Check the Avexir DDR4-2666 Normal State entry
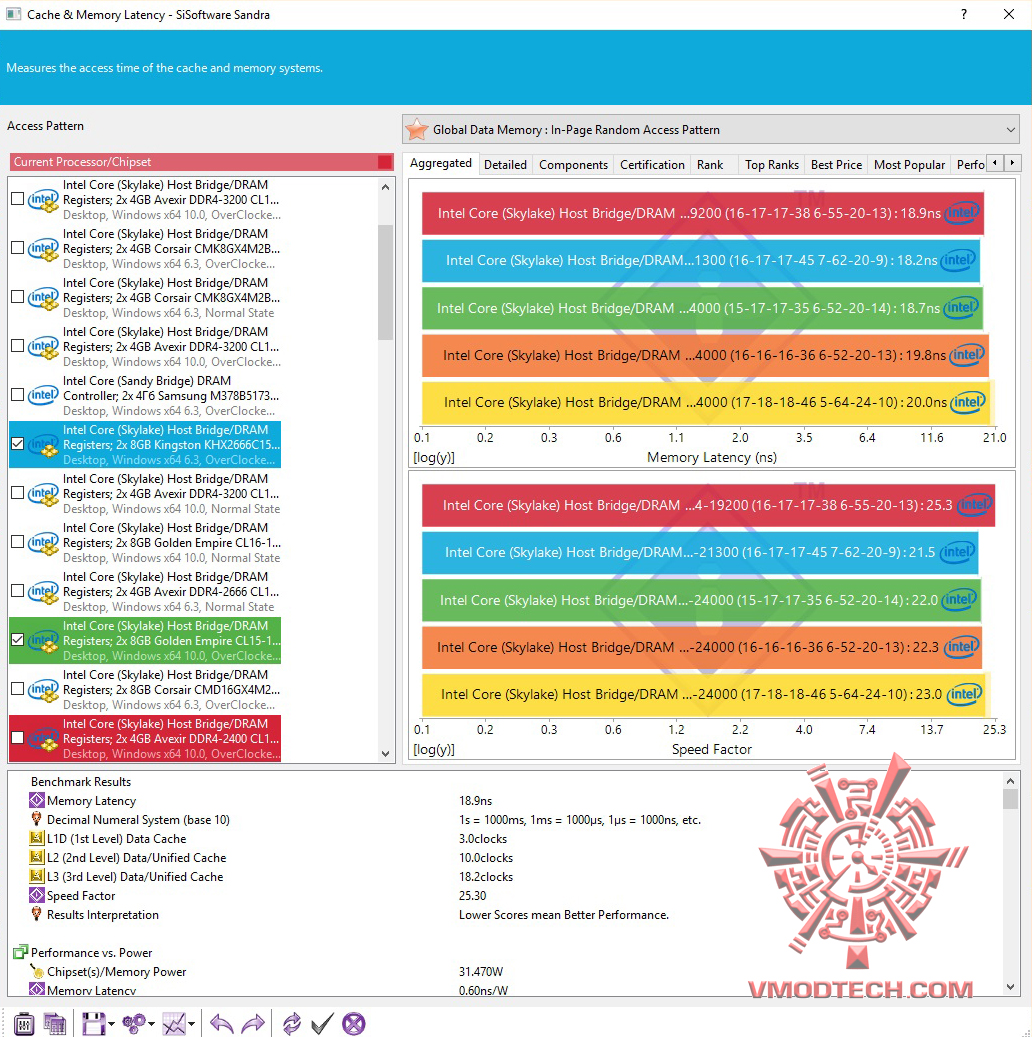Viewport: 1032px width, 1037px height. 18,591
